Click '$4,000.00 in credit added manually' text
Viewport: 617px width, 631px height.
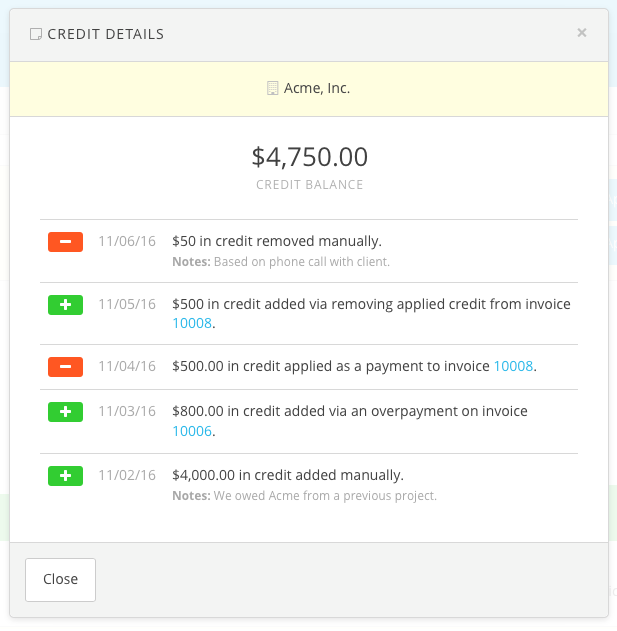pos(288,475)
